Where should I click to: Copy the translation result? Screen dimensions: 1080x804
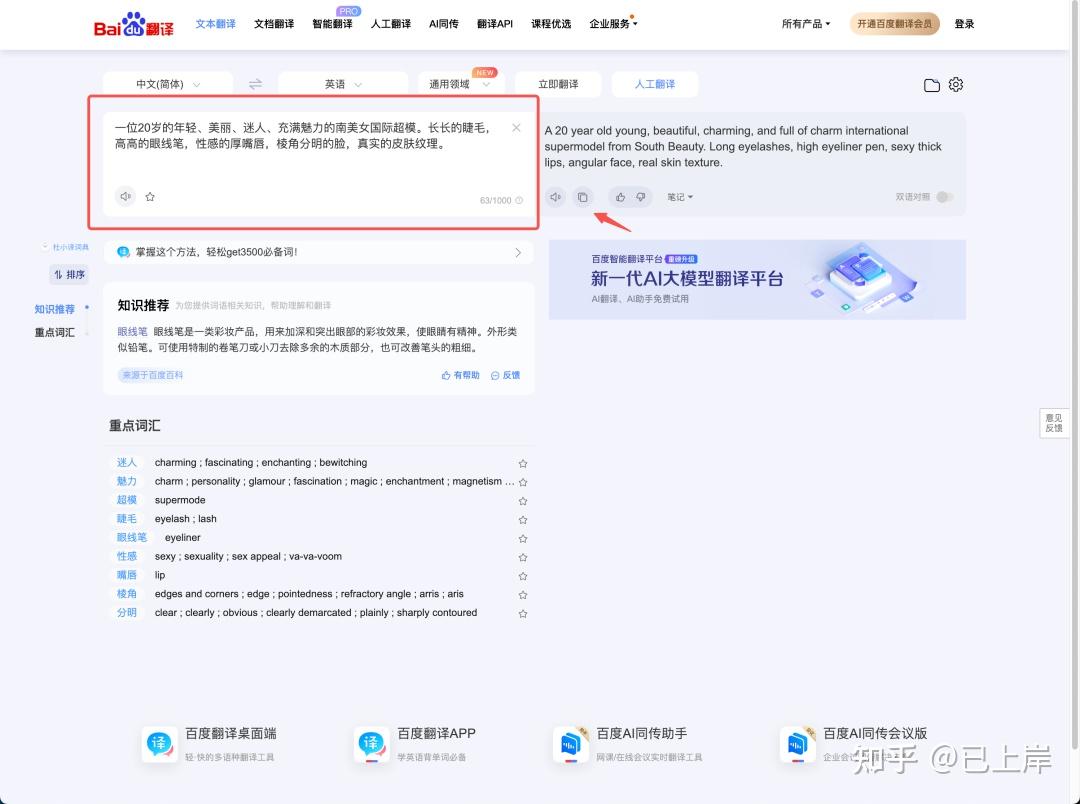[583, 197]
